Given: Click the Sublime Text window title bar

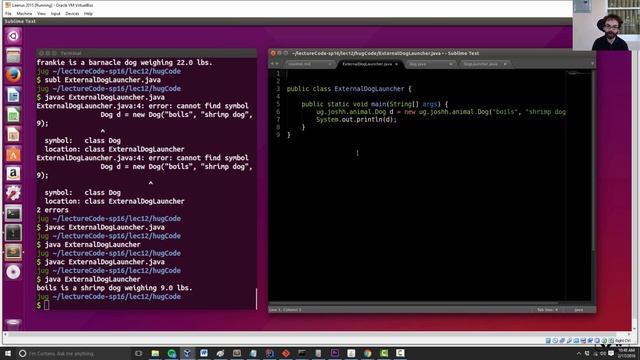Looking at the screenshot, I should (432, 53).
